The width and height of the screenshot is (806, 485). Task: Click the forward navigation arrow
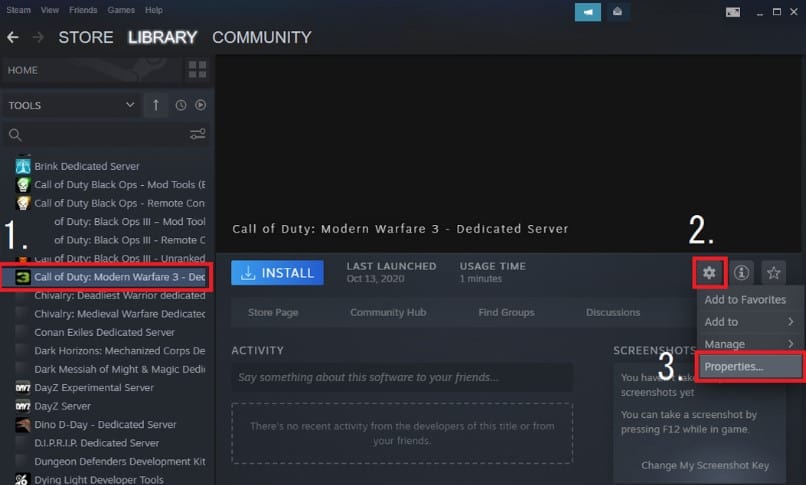click(38, 37)
